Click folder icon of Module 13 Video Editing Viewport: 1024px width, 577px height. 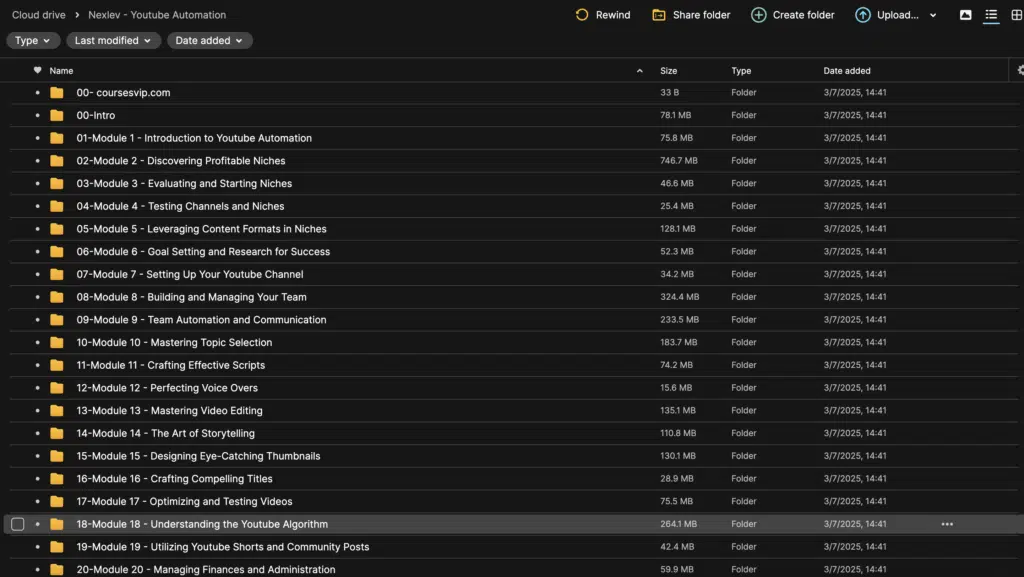point(57,411)
